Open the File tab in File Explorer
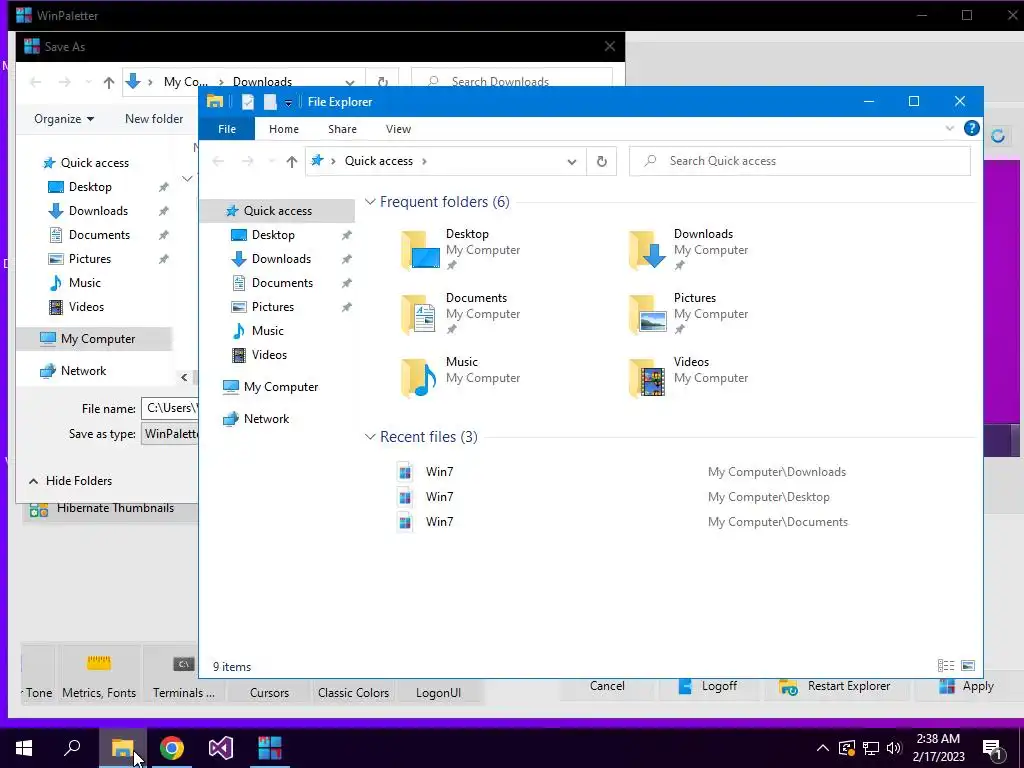Viewport: 1024px width, 768px height. click(227, 129)
